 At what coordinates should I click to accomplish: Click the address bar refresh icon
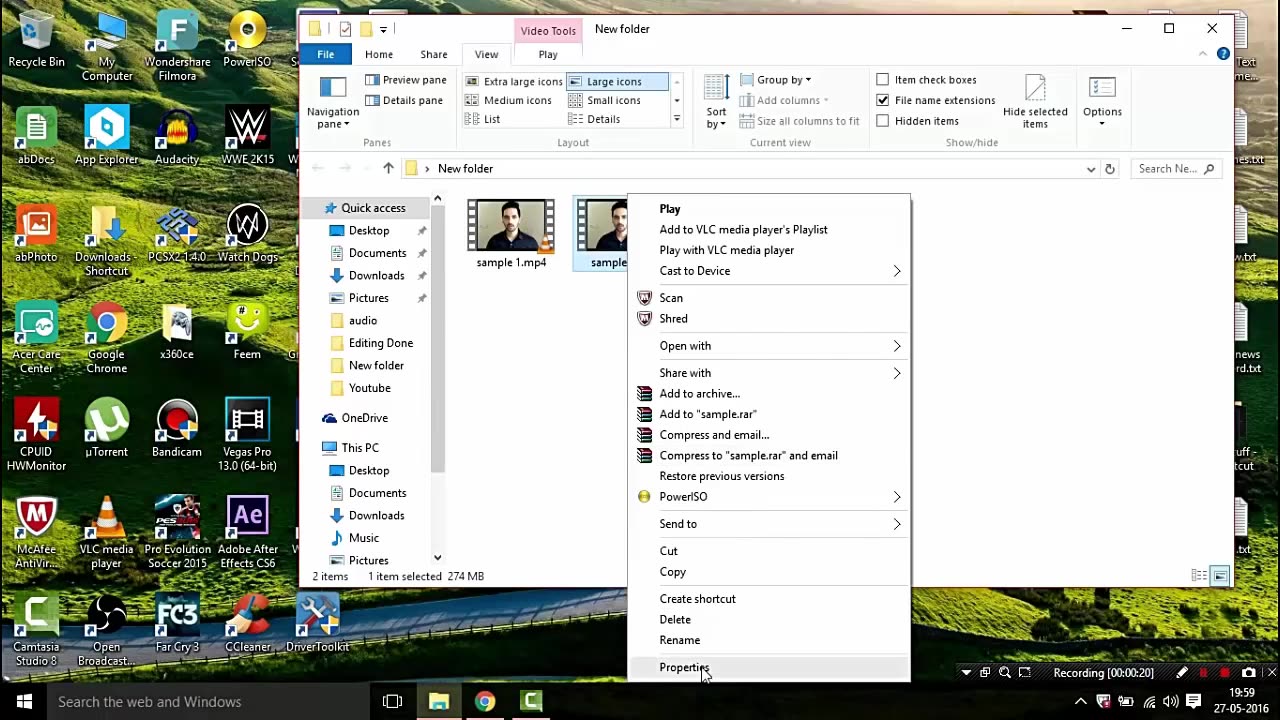(1109, 169)
